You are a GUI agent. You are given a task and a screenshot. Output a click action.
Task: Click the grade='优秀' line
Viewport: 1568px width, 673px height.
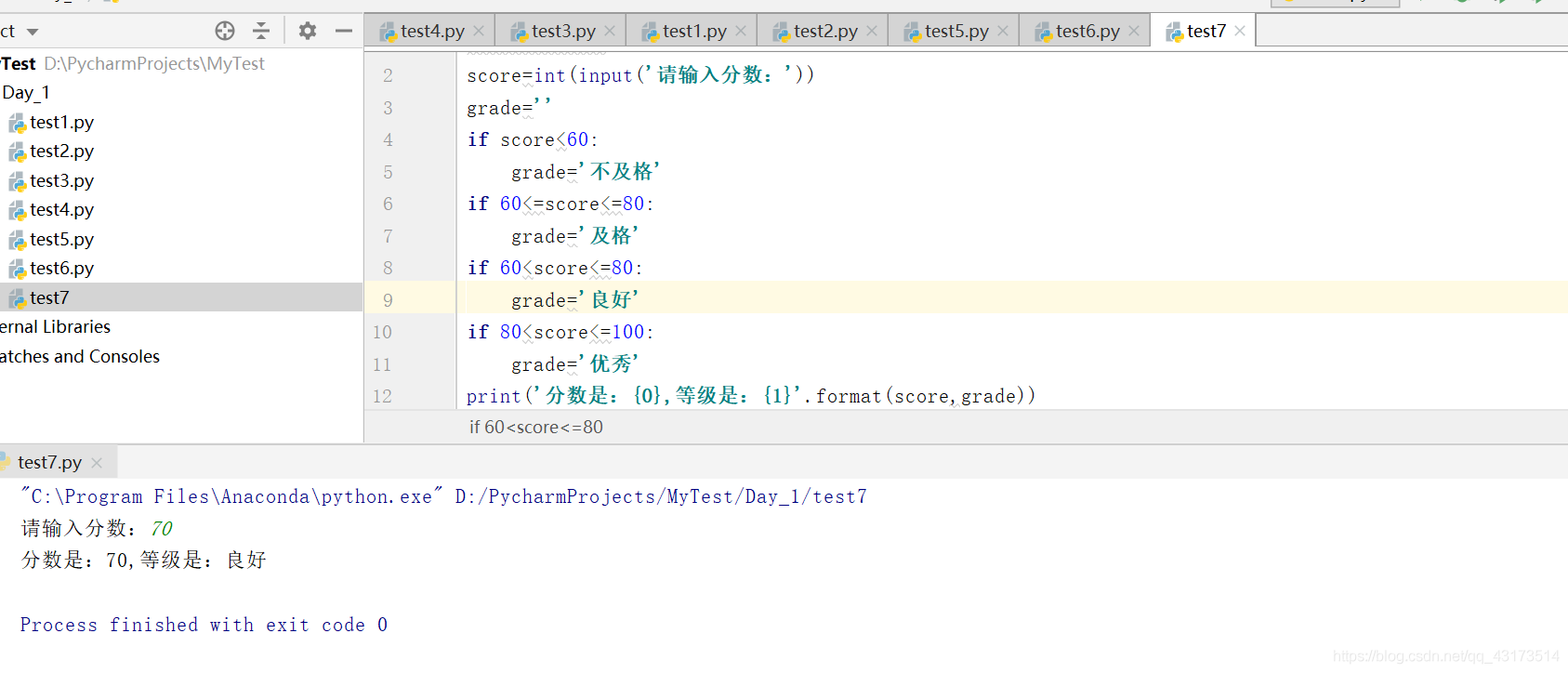pyautogui.click(x=575, y=364)
